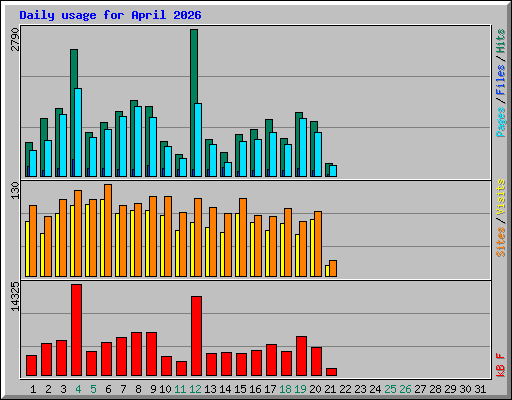
Task: Select day label 9 on the axis
Action: [153, 389]
